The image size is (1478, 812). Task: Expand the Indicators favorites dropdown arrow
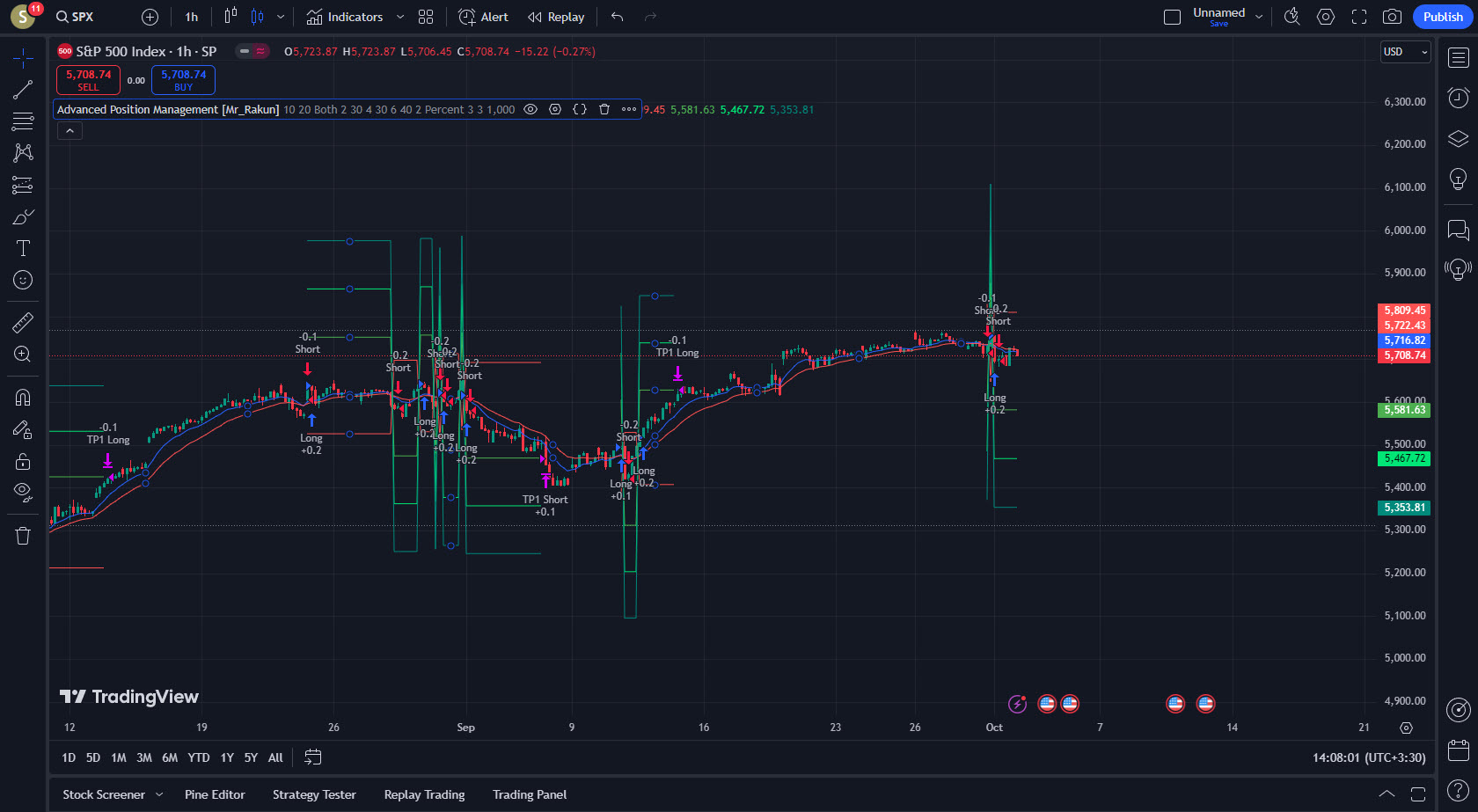[x=400, y=17]
